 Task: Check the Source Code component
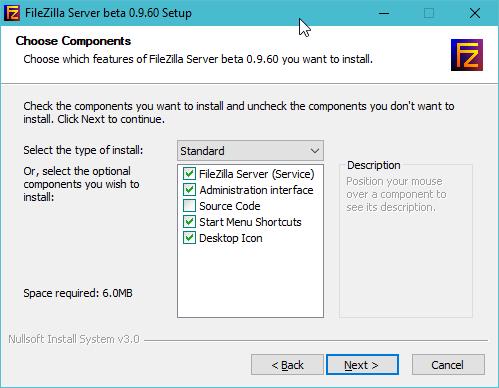pyautogui.click(x=189, y=206)
